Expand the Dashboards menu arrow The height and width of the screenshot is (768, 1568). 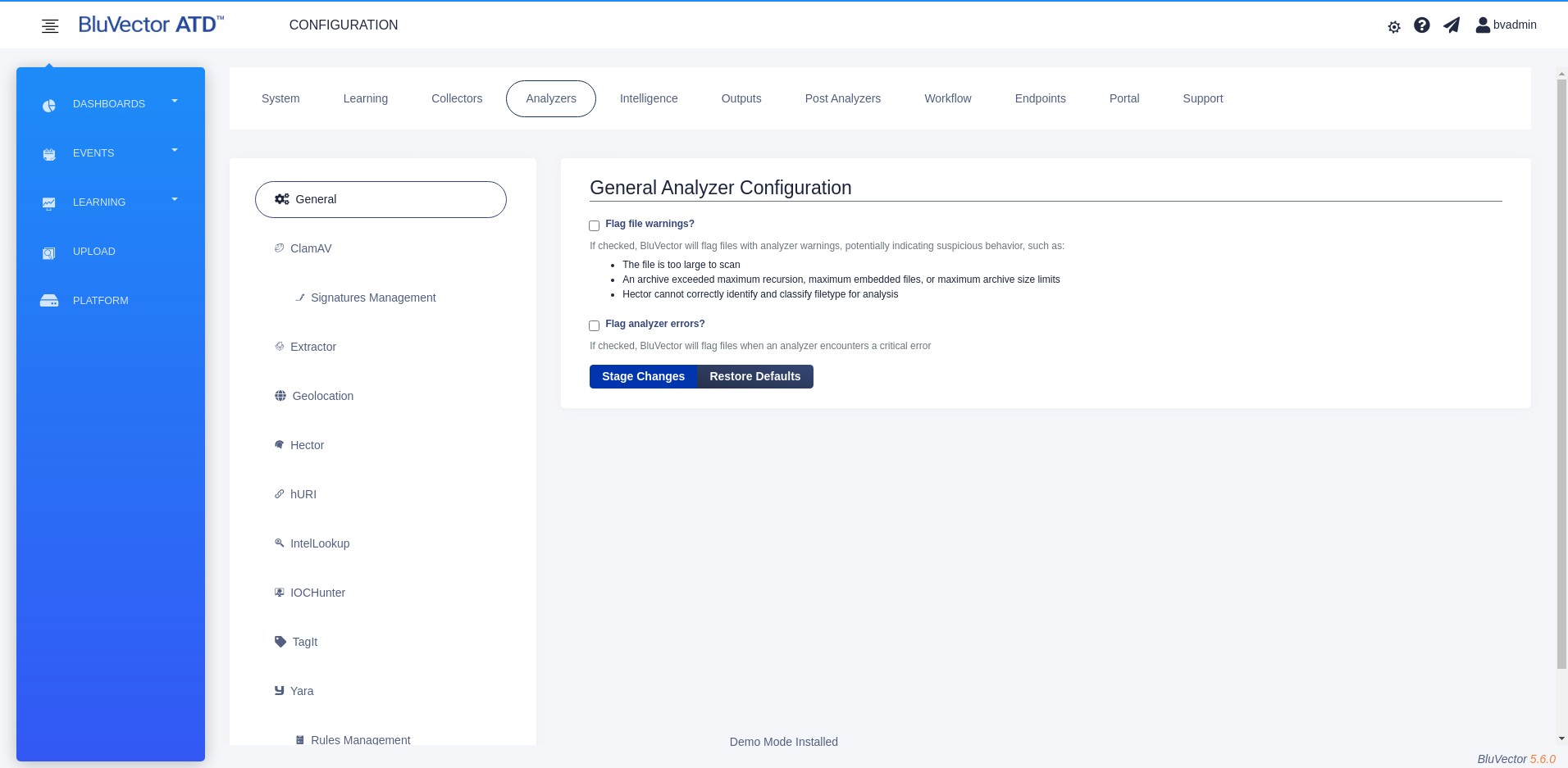175,101
